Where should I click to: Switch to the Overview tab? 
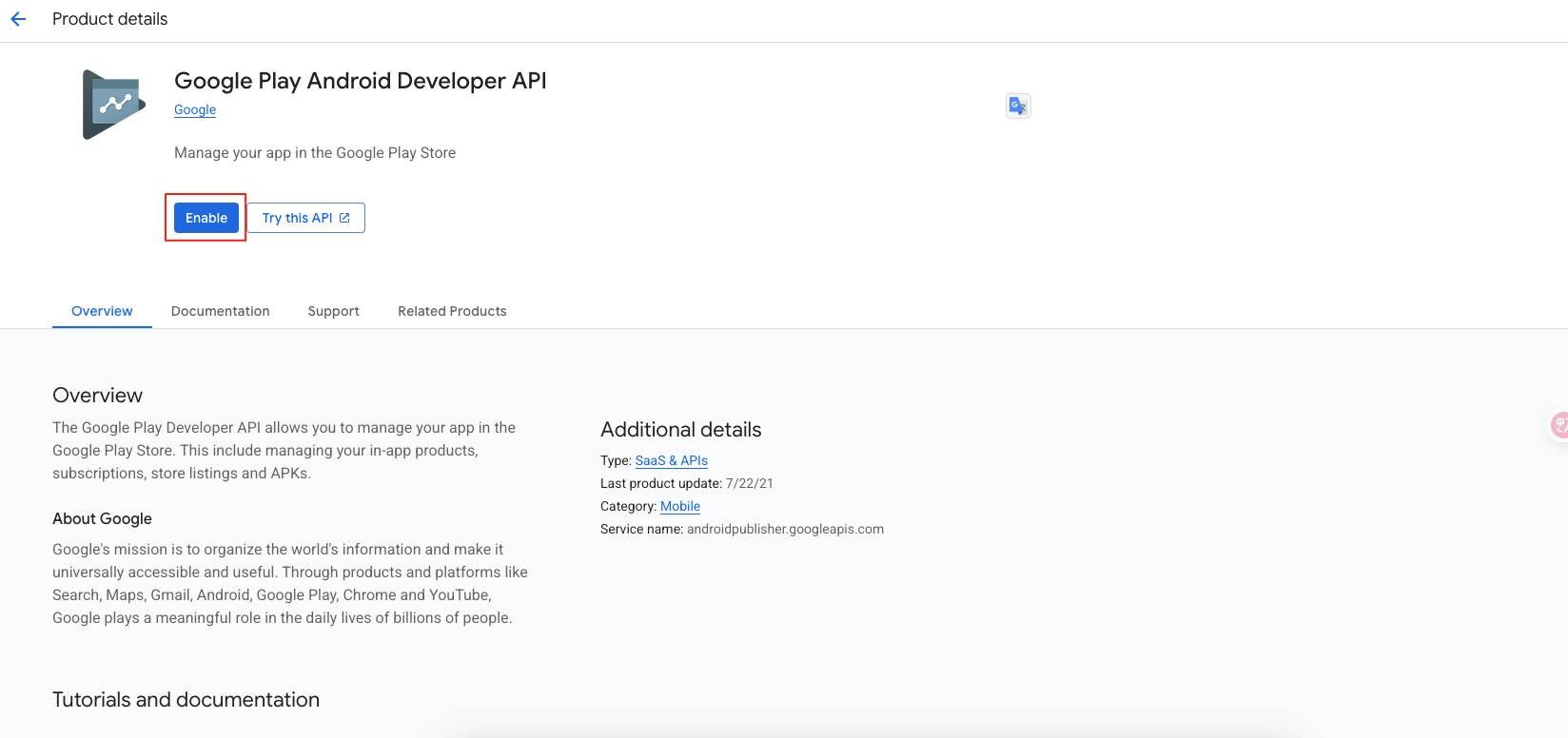coord(102,311)
